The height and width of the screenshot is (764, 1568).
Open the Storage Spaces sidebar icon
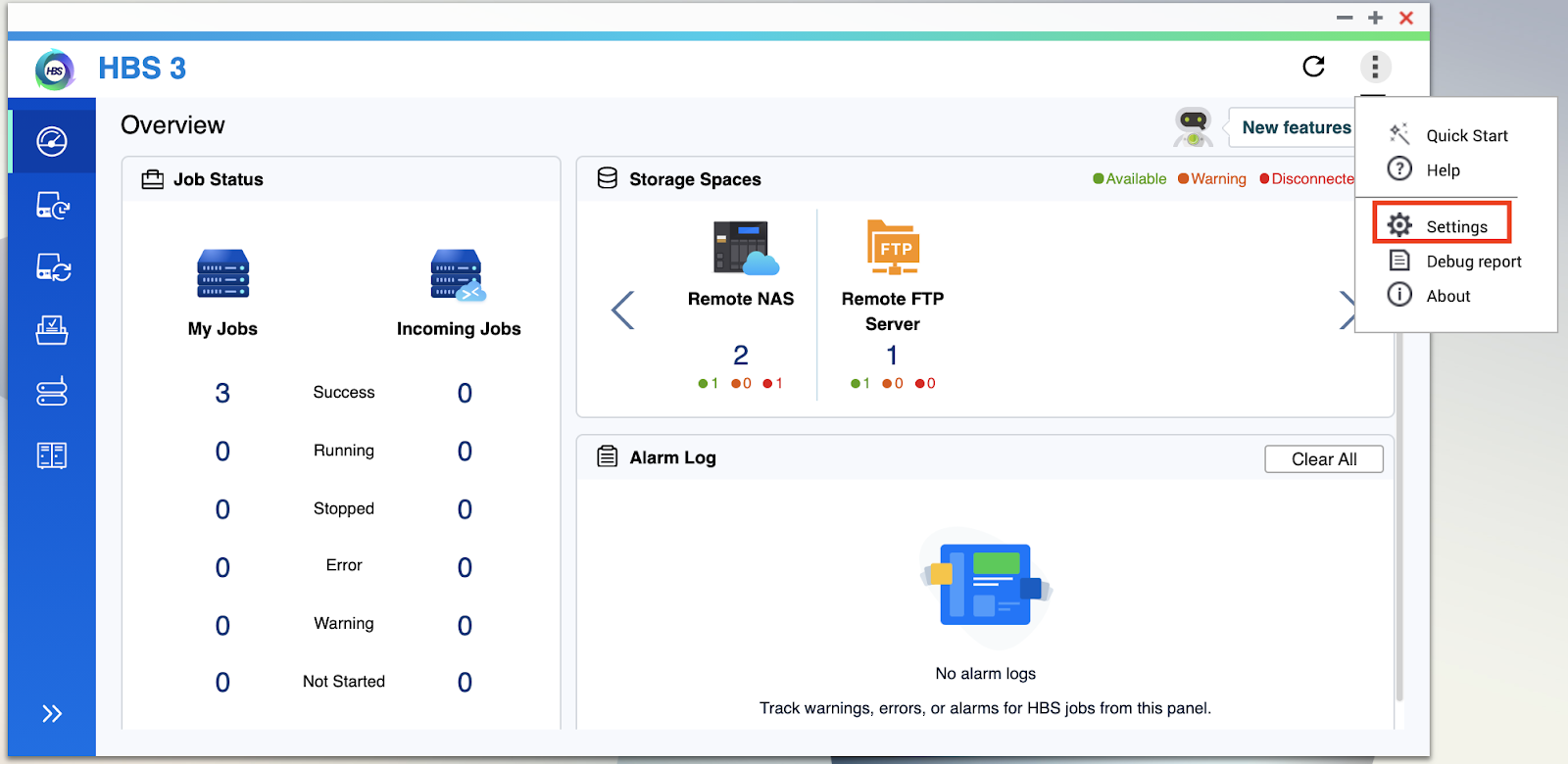(x=52, y=392)
